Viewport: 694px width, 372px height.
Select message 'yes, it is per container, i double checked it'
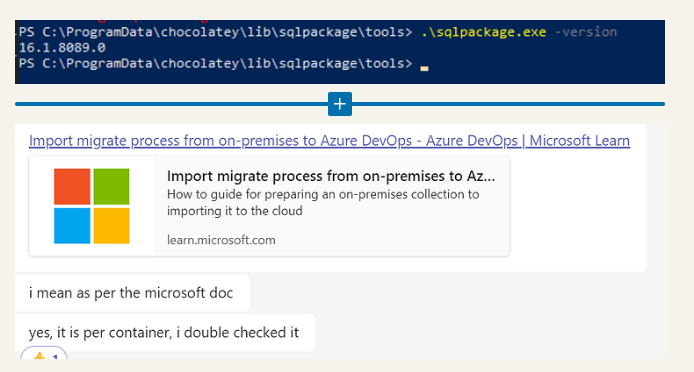[164, 333]
